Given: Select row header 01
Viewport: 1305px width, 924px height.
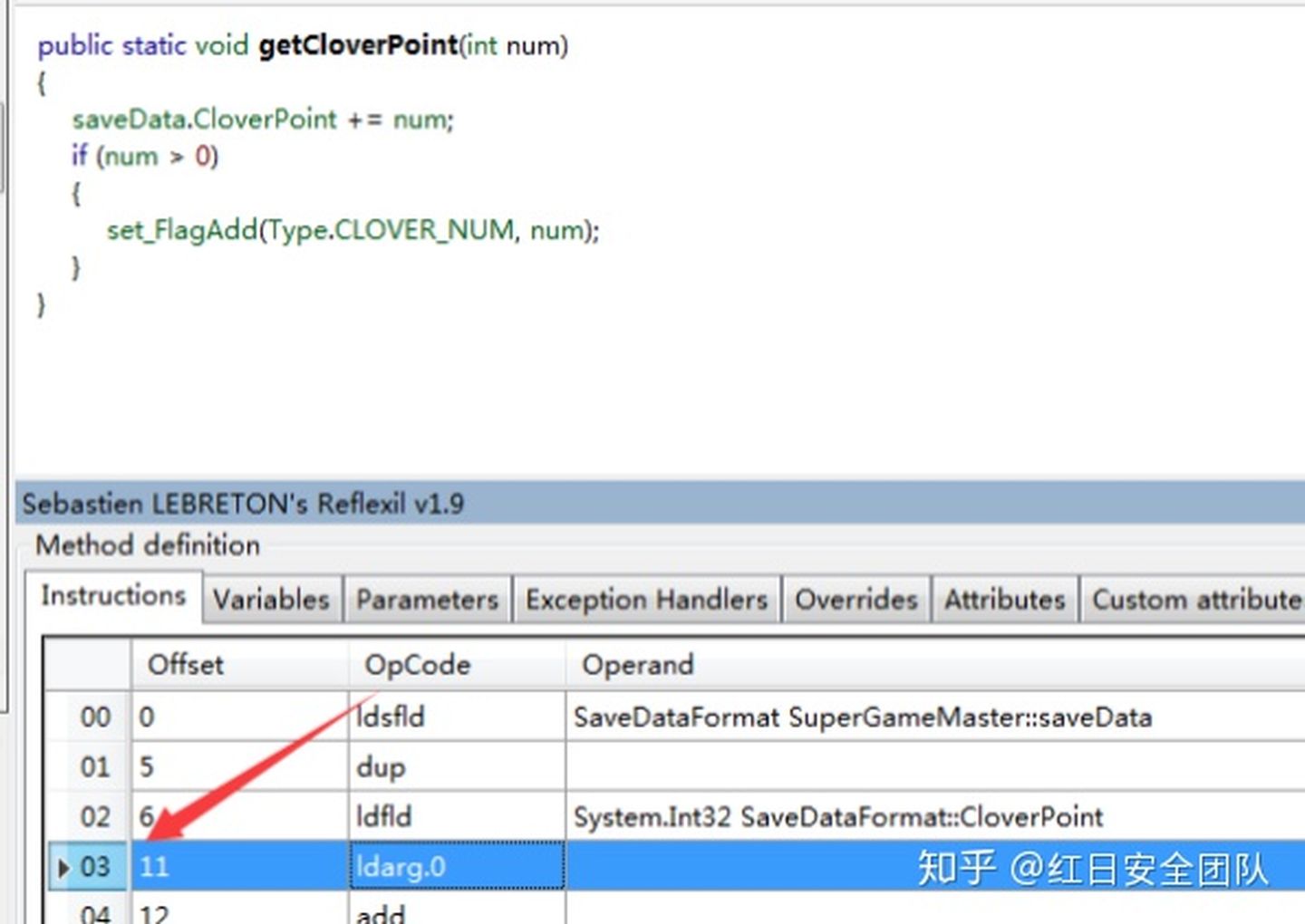Looking at the screenshot, I should click(x=89, y=766).
